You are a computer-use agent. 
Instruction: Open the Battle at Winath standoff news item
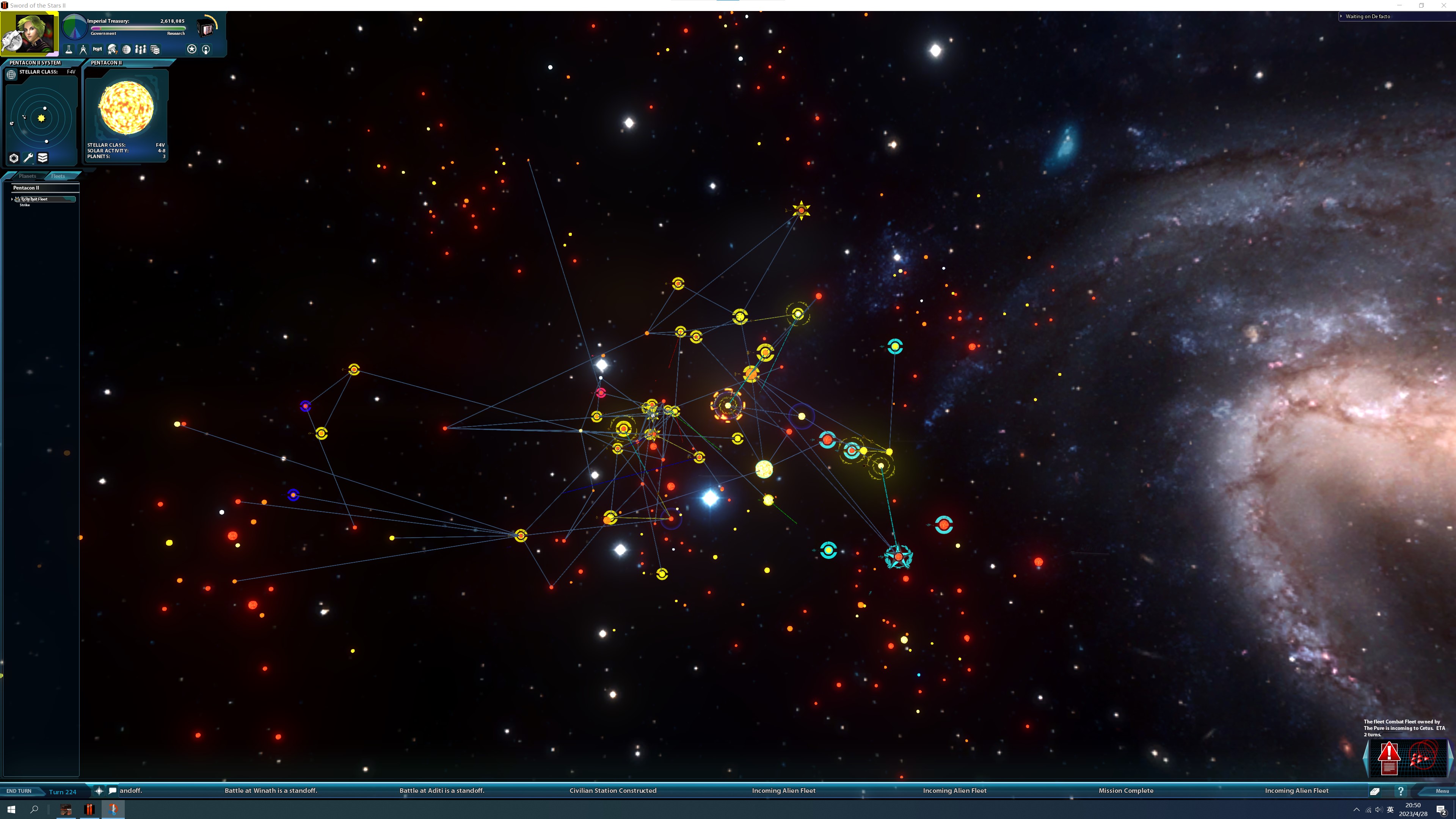271,790
